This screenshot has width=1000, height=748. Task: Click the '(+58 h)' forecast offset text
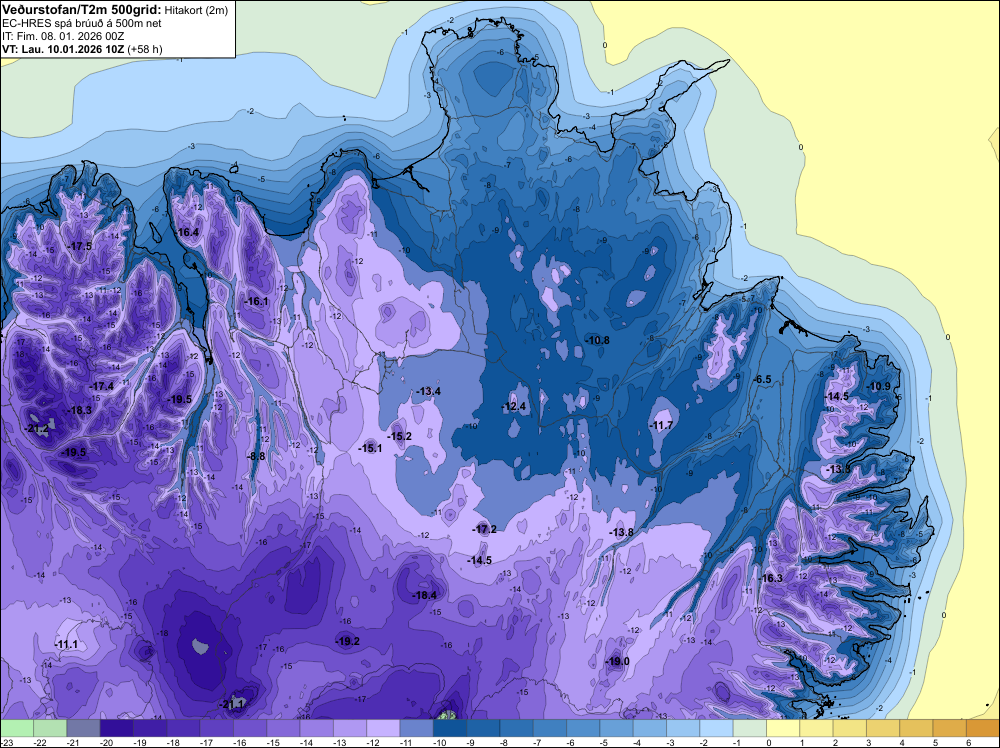(x=145, y=48)
